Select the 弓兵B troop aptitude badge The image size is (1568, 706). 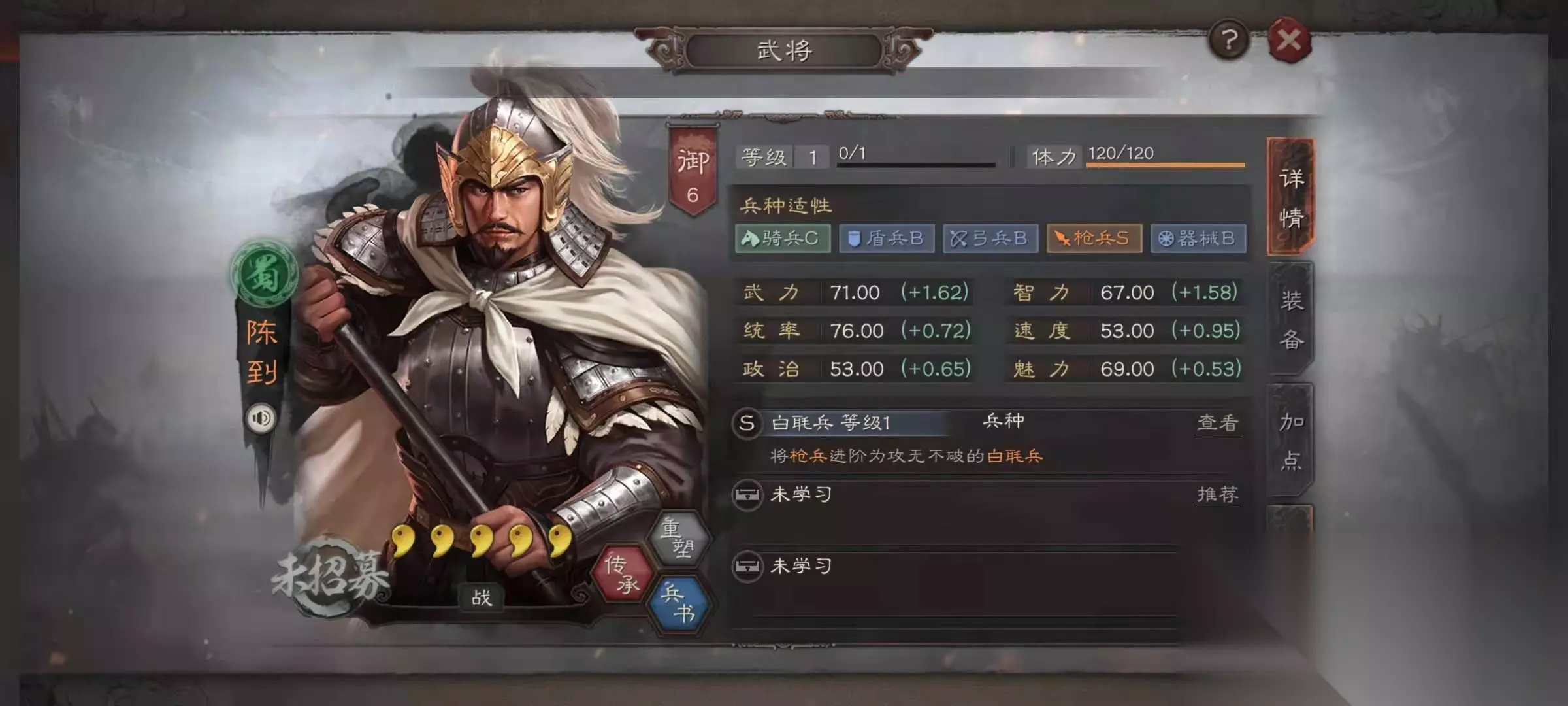(x=990, y=239)
